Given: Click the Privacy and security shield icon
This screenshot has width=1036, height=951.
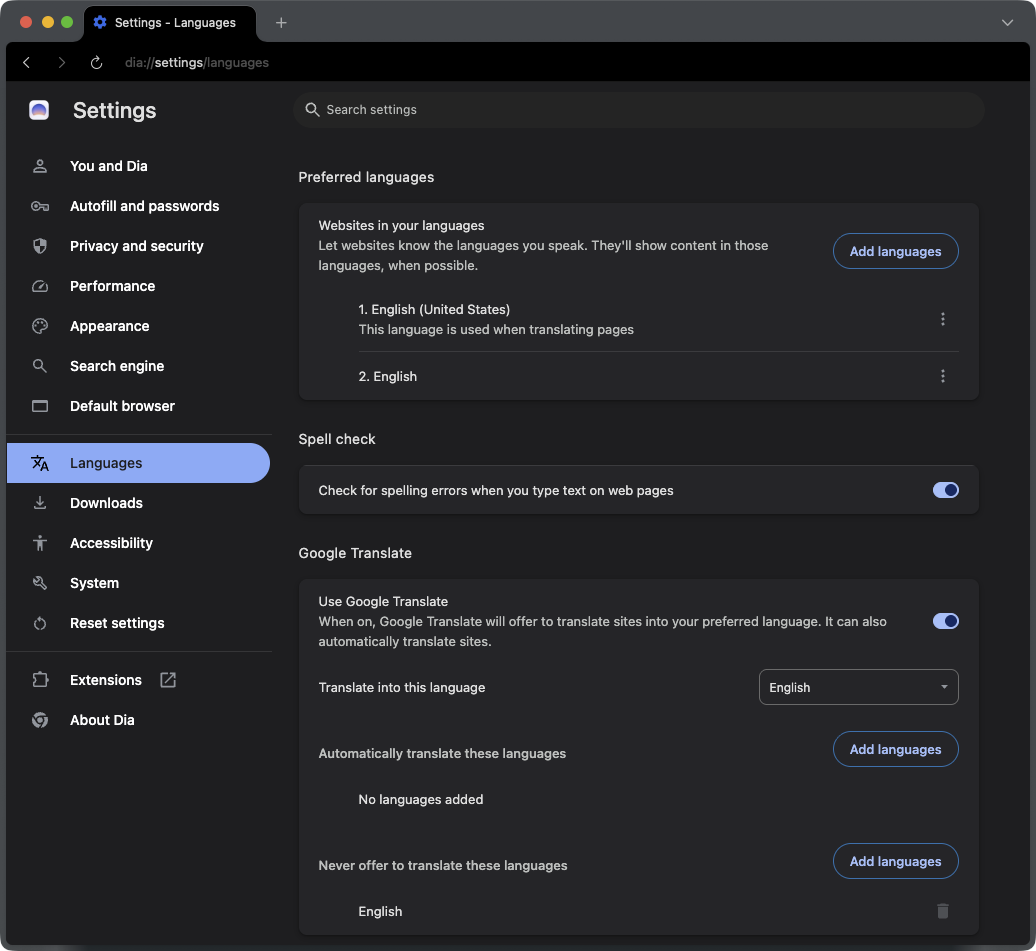Looking at the screenshot, I should [40, 246].
